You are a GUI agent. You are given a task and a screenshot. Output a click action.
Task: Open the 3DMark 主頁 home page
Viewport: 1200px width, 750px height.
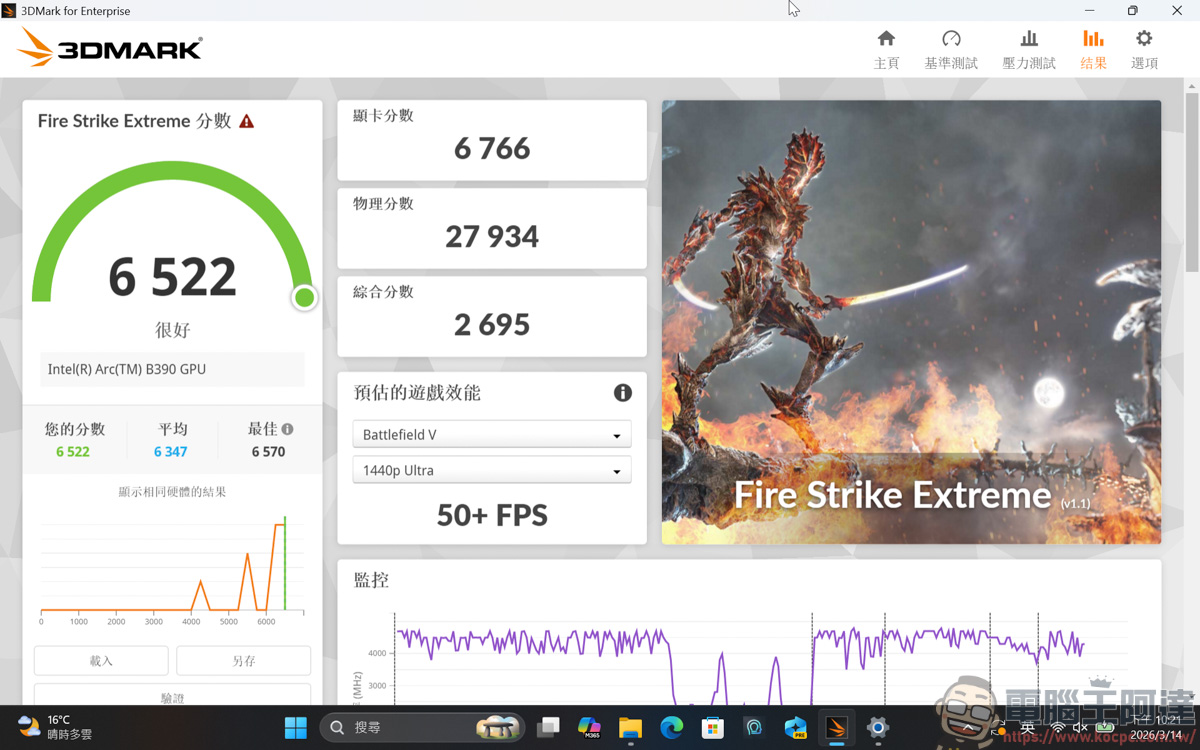pyautogui.click(x=886, y=48)
